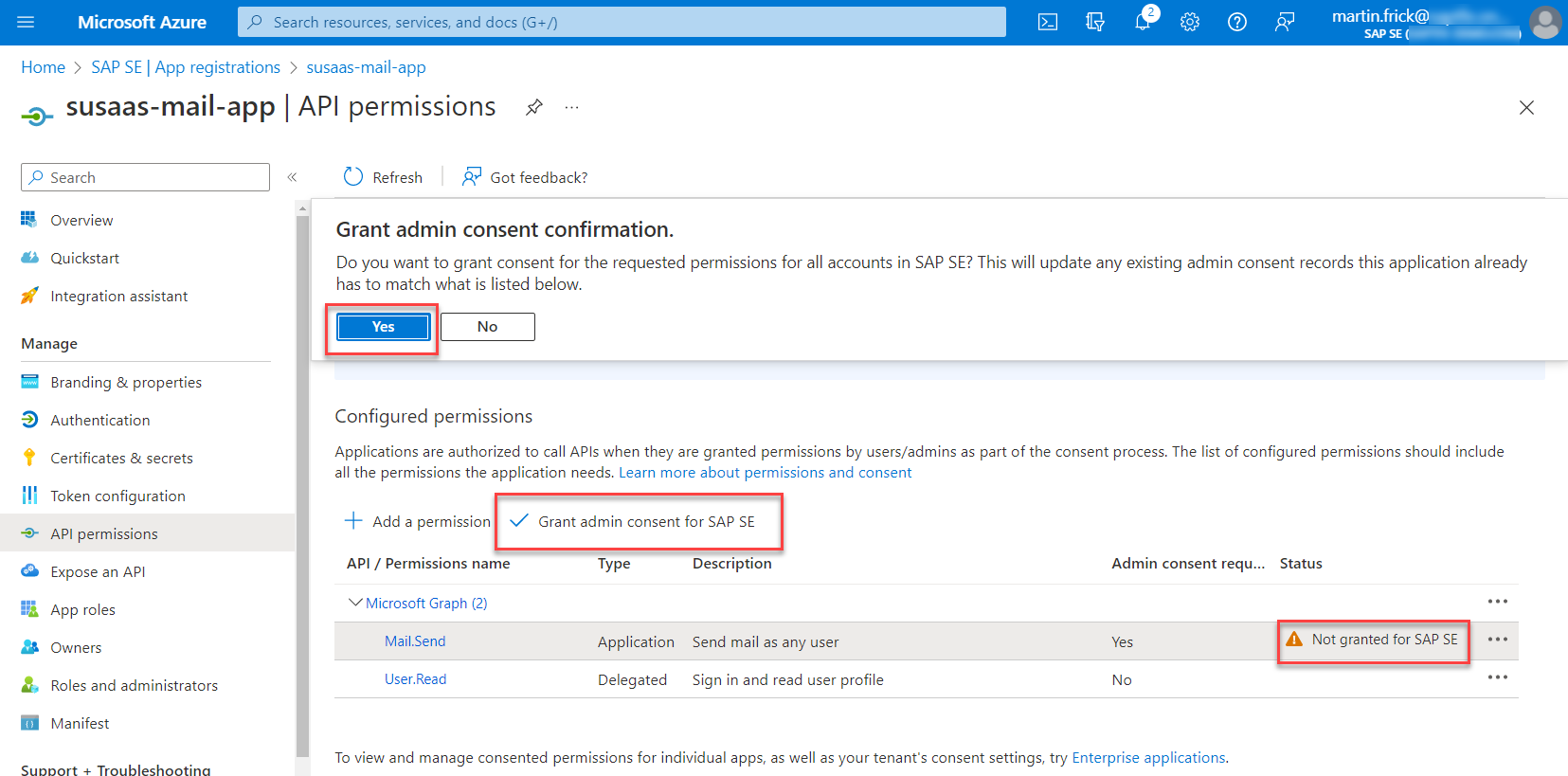The width and height of the screenshot is (1568, 776).
Task: Confirm admin consent with Yes
Action: point(383,327)
